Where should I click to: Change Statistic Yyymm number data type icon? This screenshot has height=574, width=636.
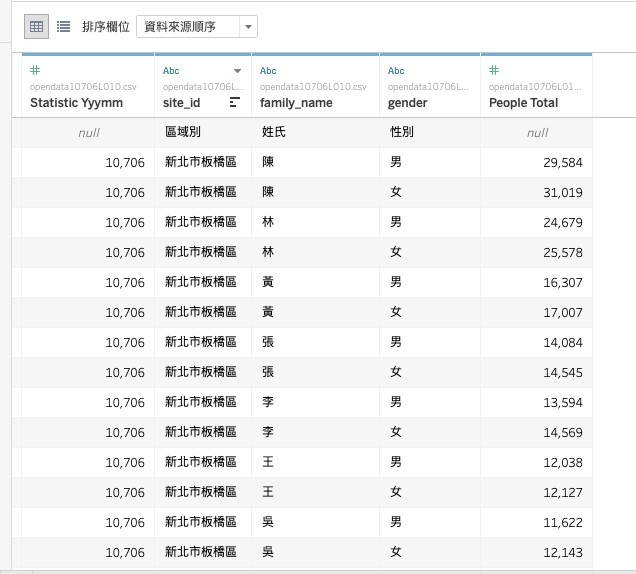click(x=35, y=70)
